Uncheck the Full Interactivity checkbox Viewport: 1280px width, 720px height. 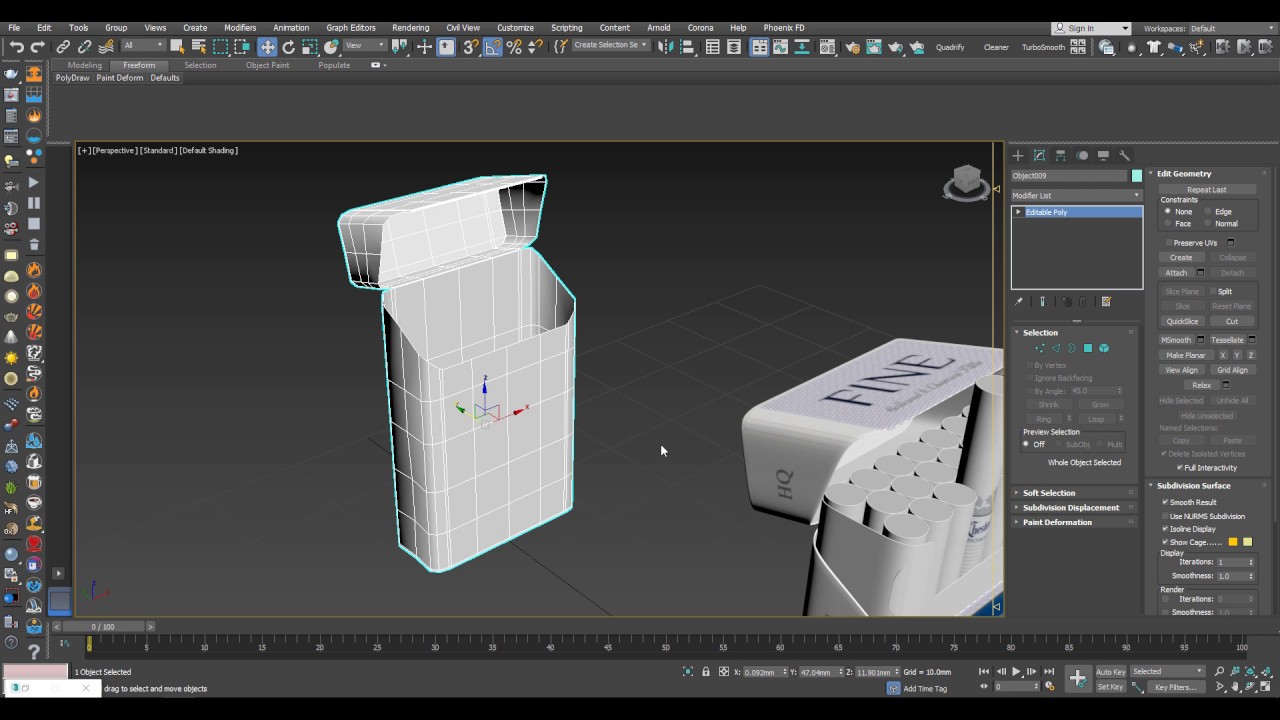click(x=1180, y=468)
